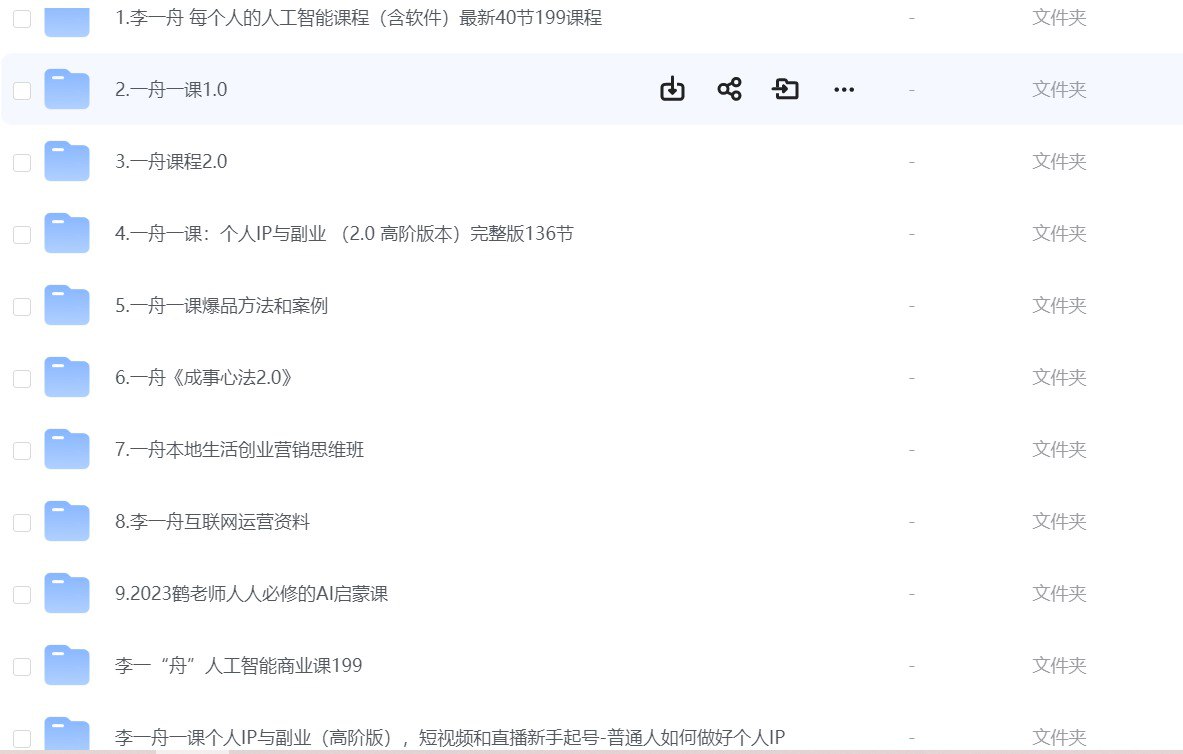Viewport: 1183px width, 754px height.
Task: Move "2.一舟一课1.0" to another folder
Action: point(786,89)
